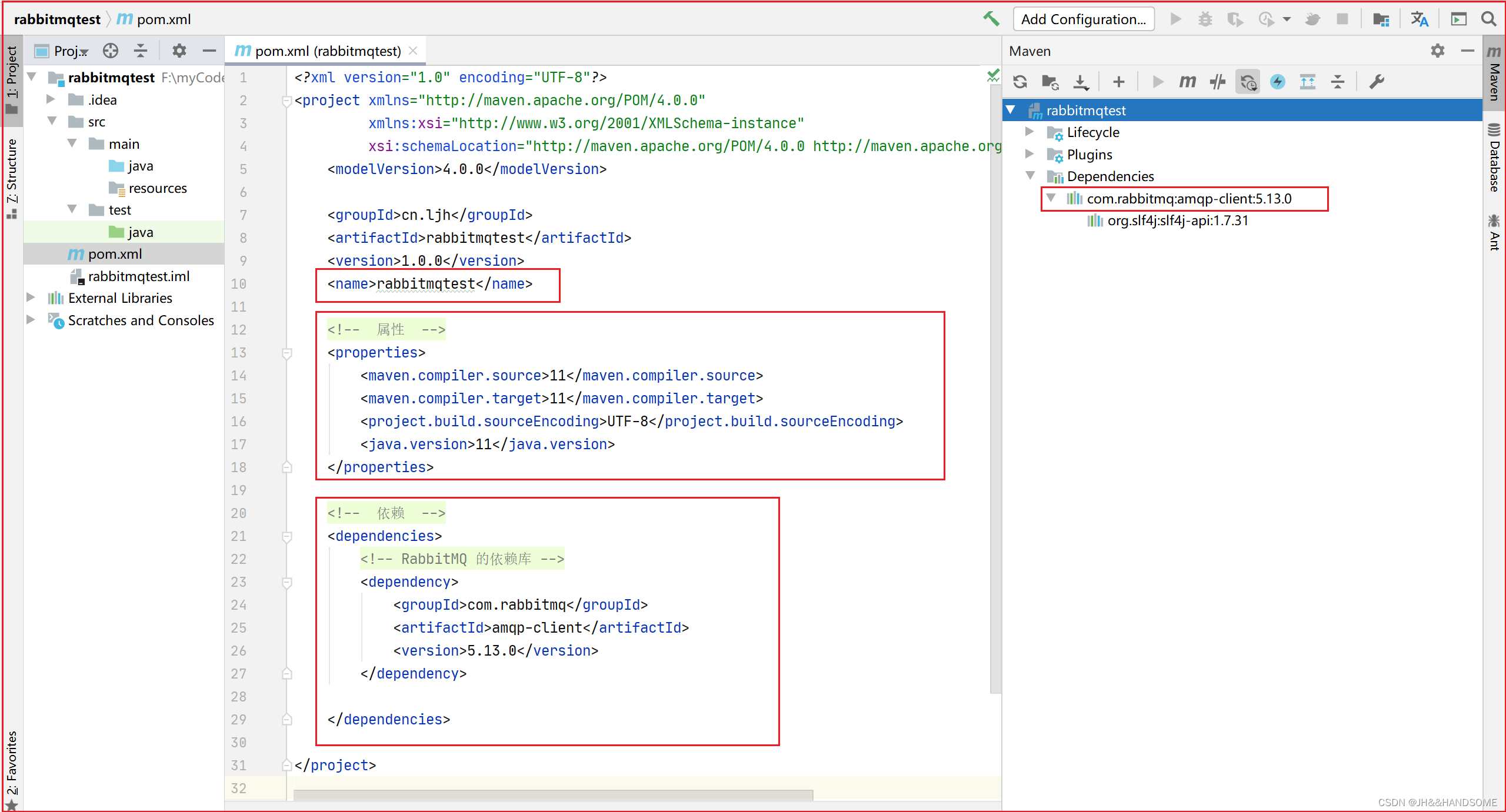
Task: Collapse Maven Dependencies node
Action: (x=1030, y=176)
